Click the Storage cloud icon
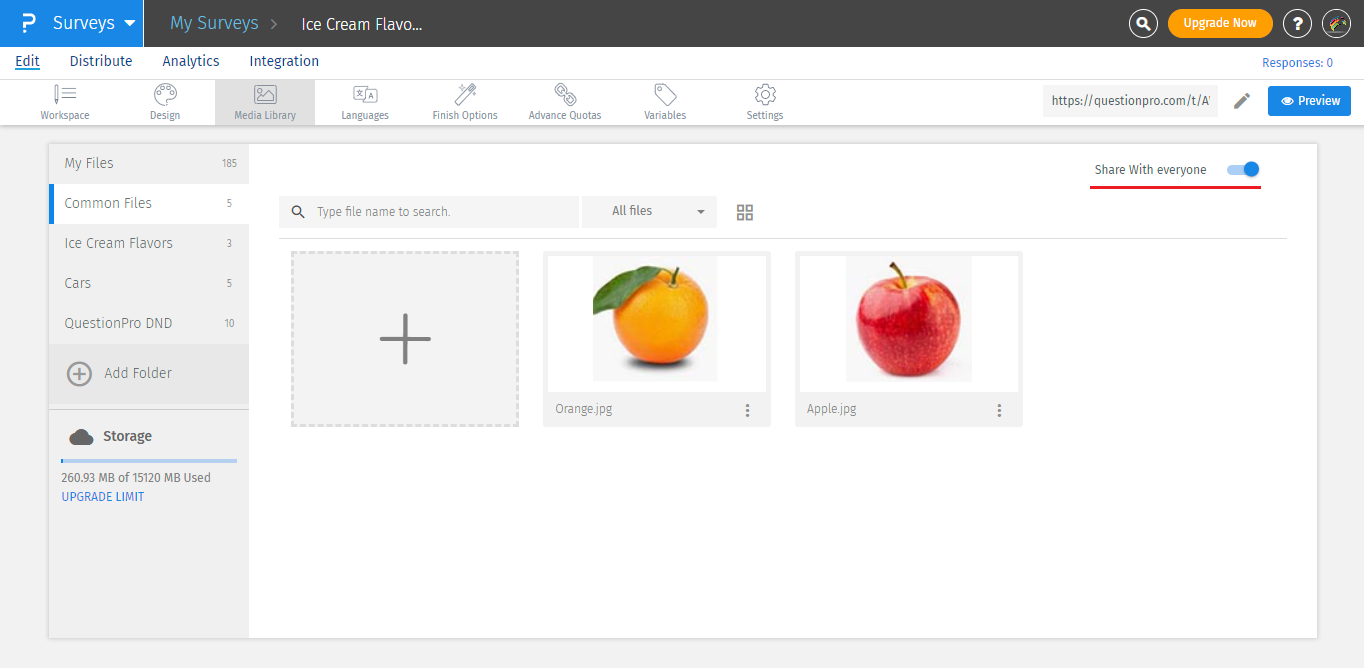 click(82, 437)
